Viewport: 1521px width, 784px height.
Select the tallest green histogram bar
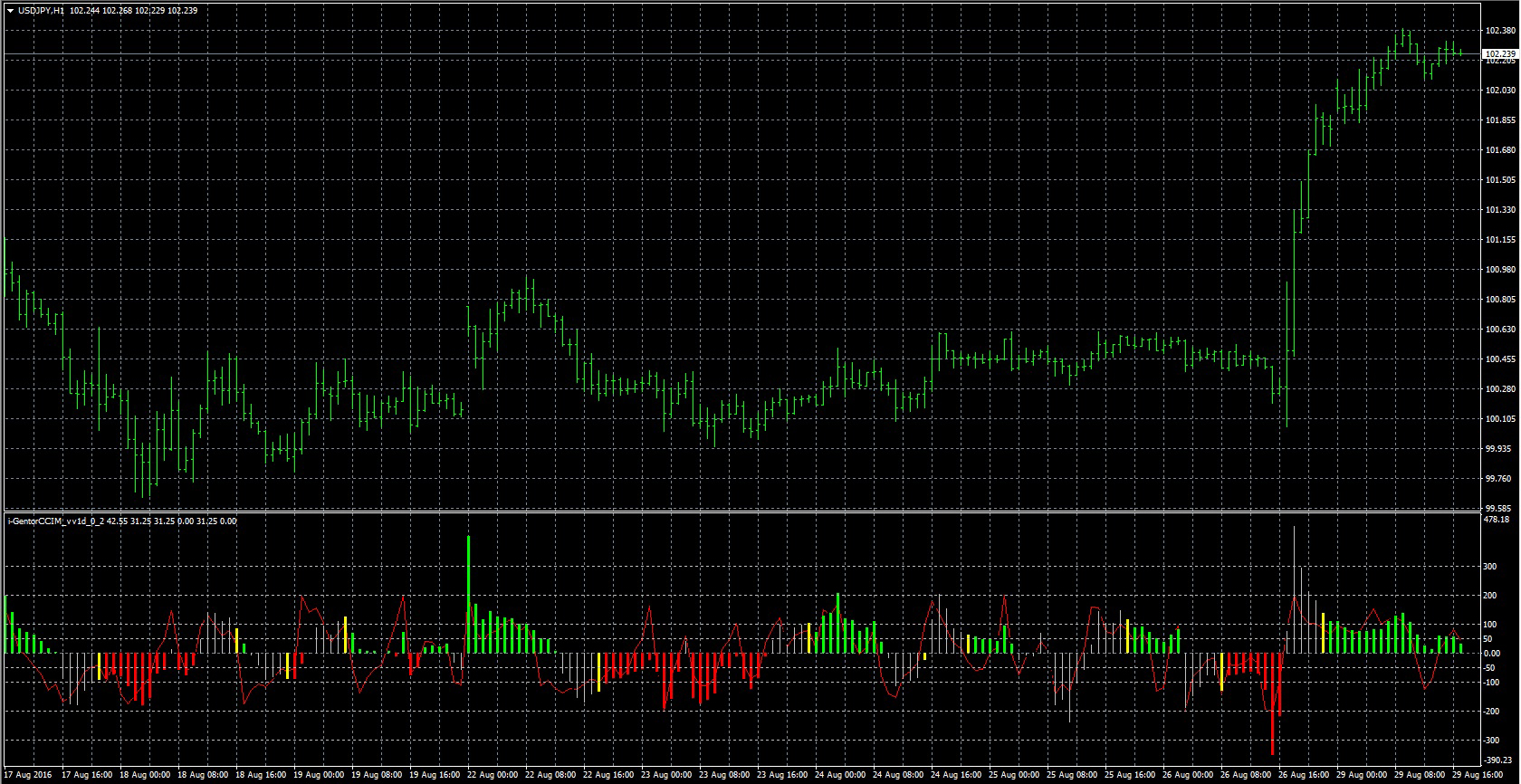(x=468, y=595)
